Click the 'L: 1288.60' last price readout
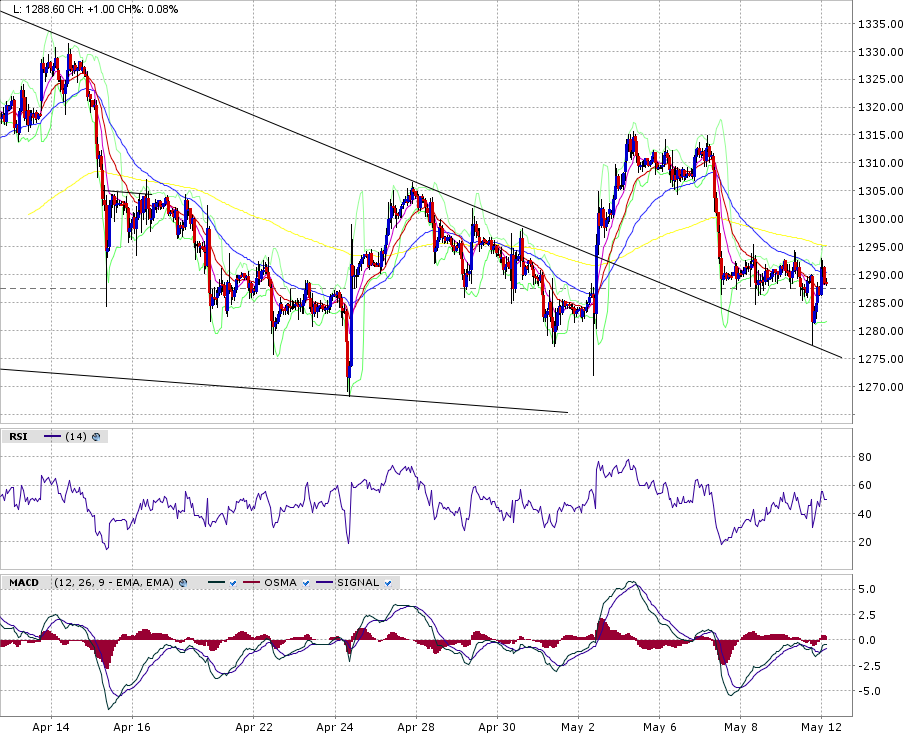Screen dimensions: 912x741 click(37, 9)
